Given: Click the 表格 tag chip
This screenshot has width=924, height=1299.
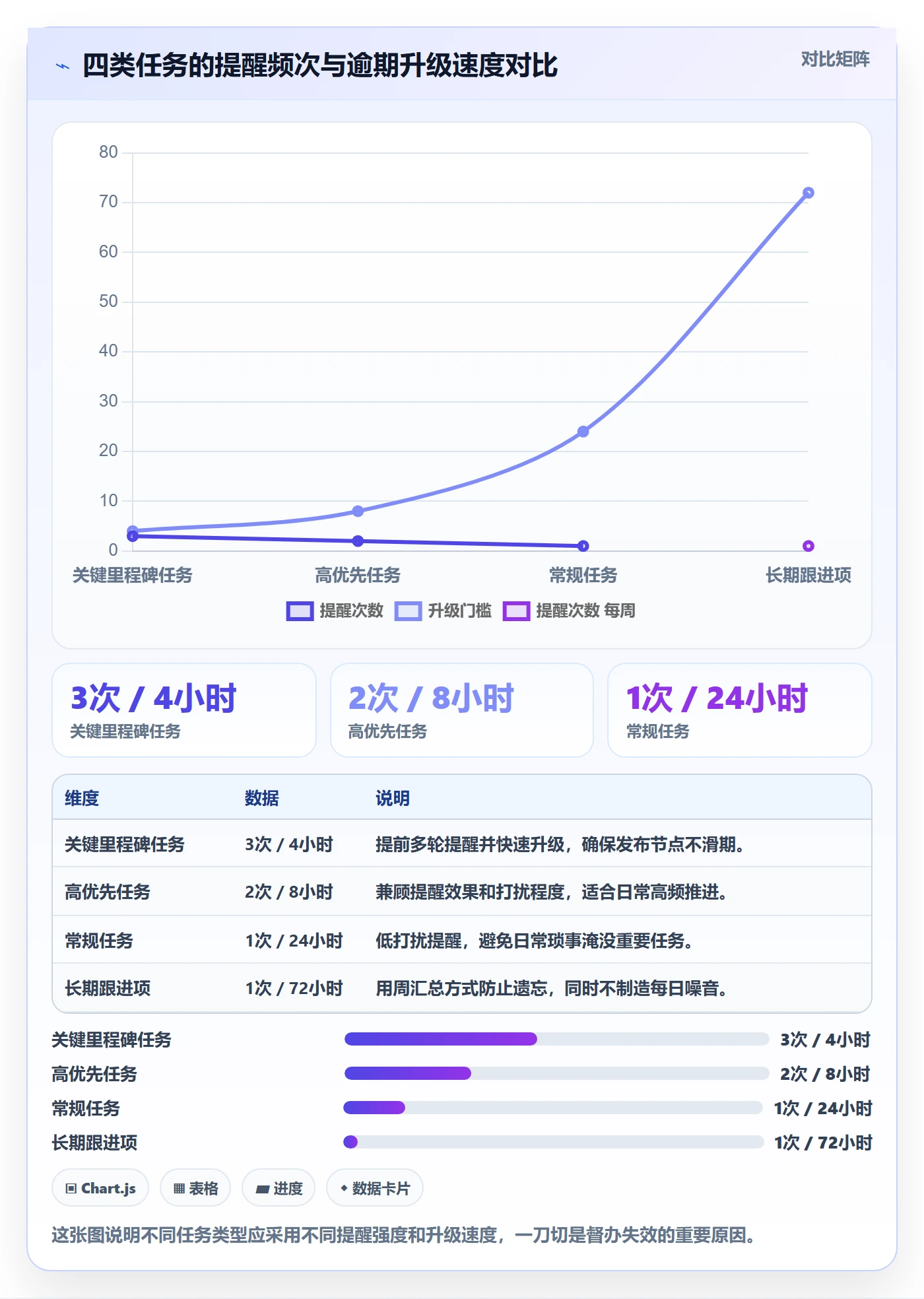Looking at the screenshot, I should coord(195,1188).
